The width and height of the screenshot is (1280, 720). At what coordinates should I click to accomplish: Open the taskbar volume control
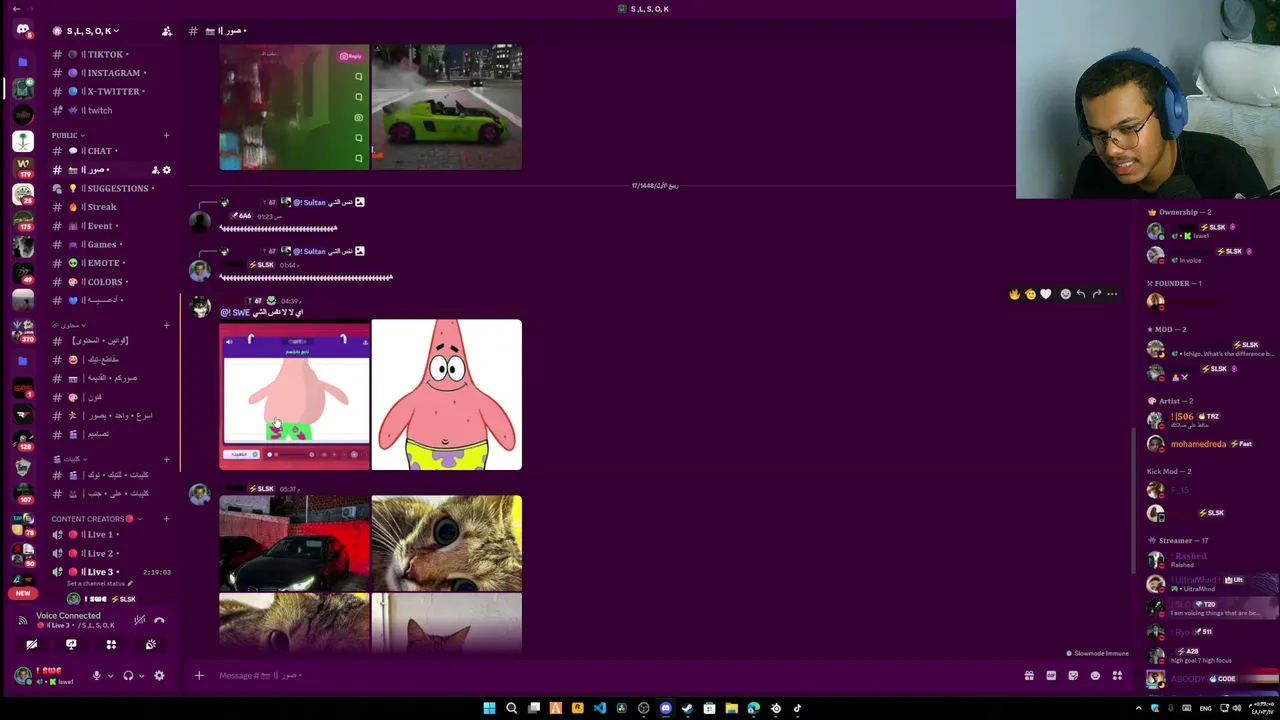click(1238, 708)
